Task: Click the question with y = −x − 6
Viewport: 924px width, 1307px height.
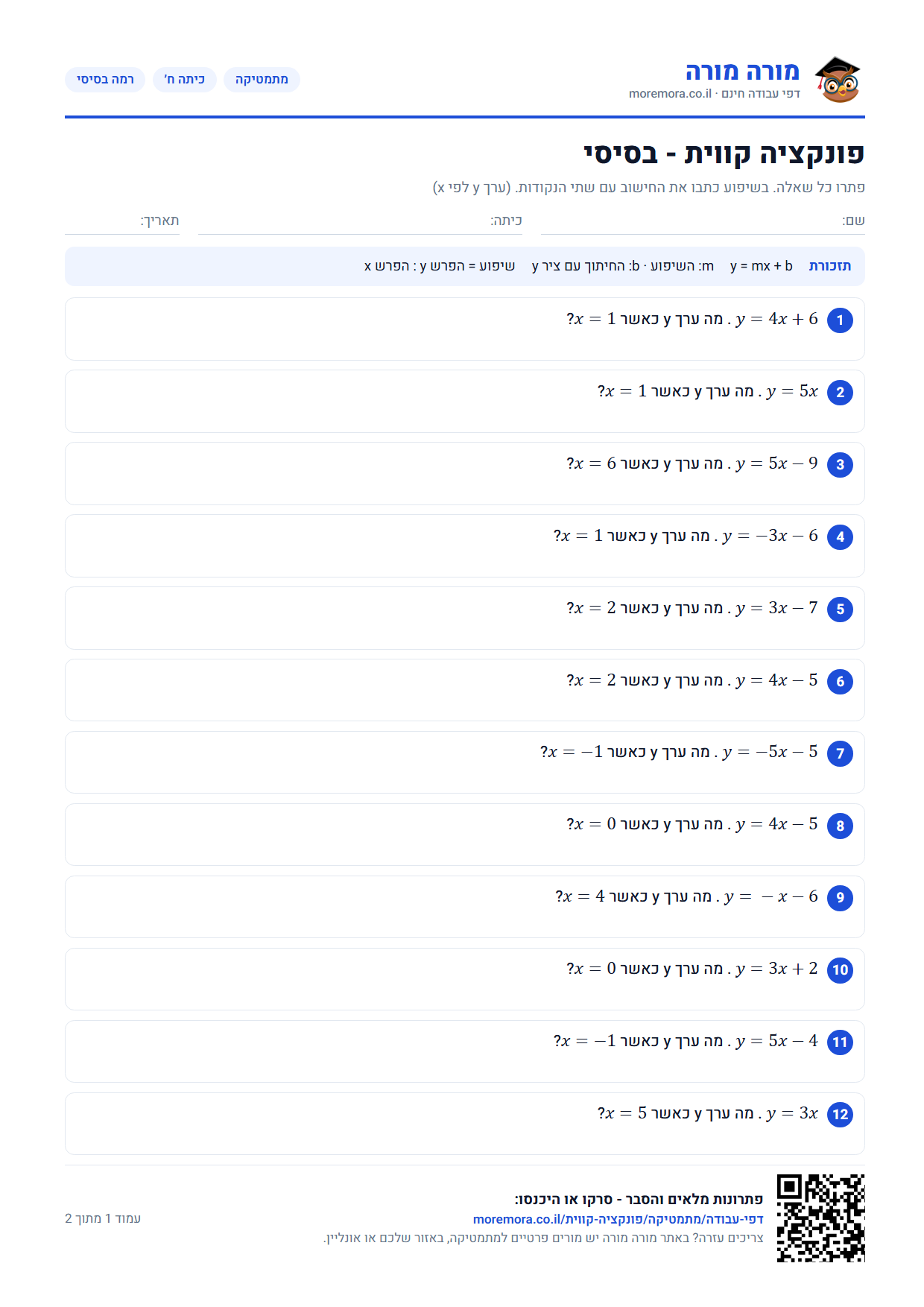Action: [465, 907]
